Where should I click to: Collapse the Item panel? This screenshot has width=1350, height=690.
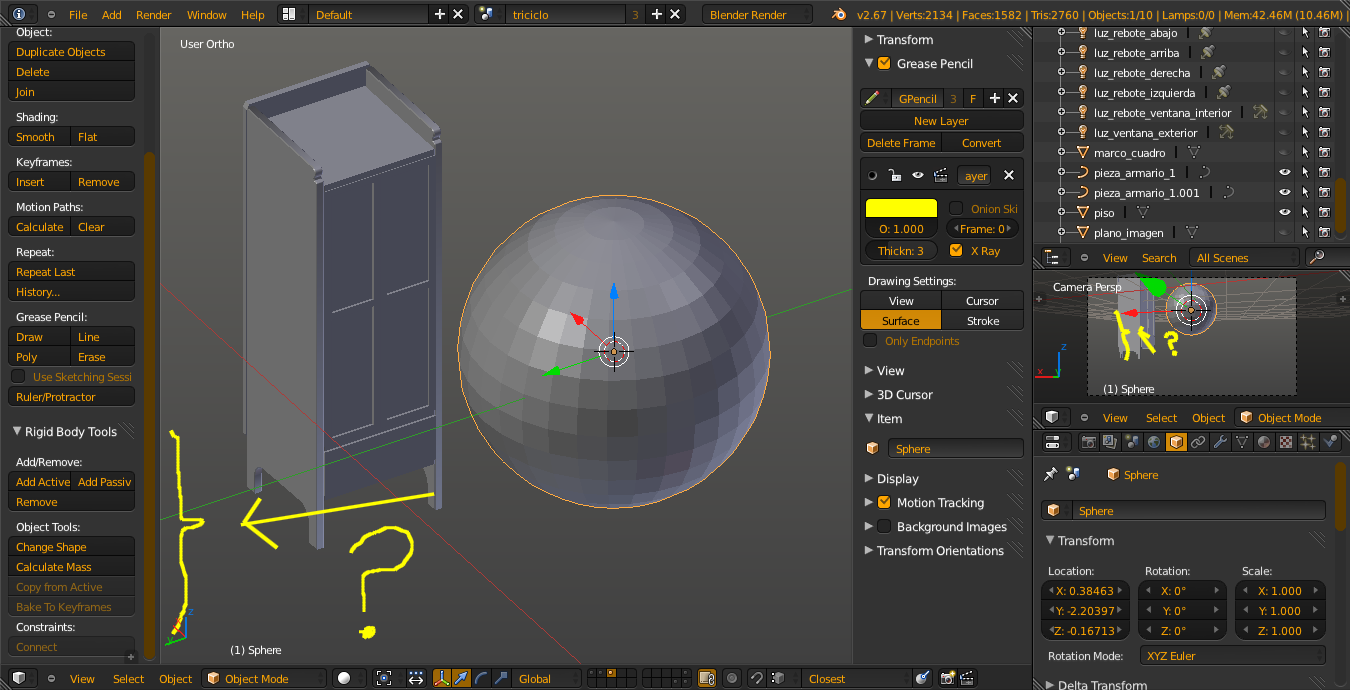pyautogui.click(x=868, y=418)
